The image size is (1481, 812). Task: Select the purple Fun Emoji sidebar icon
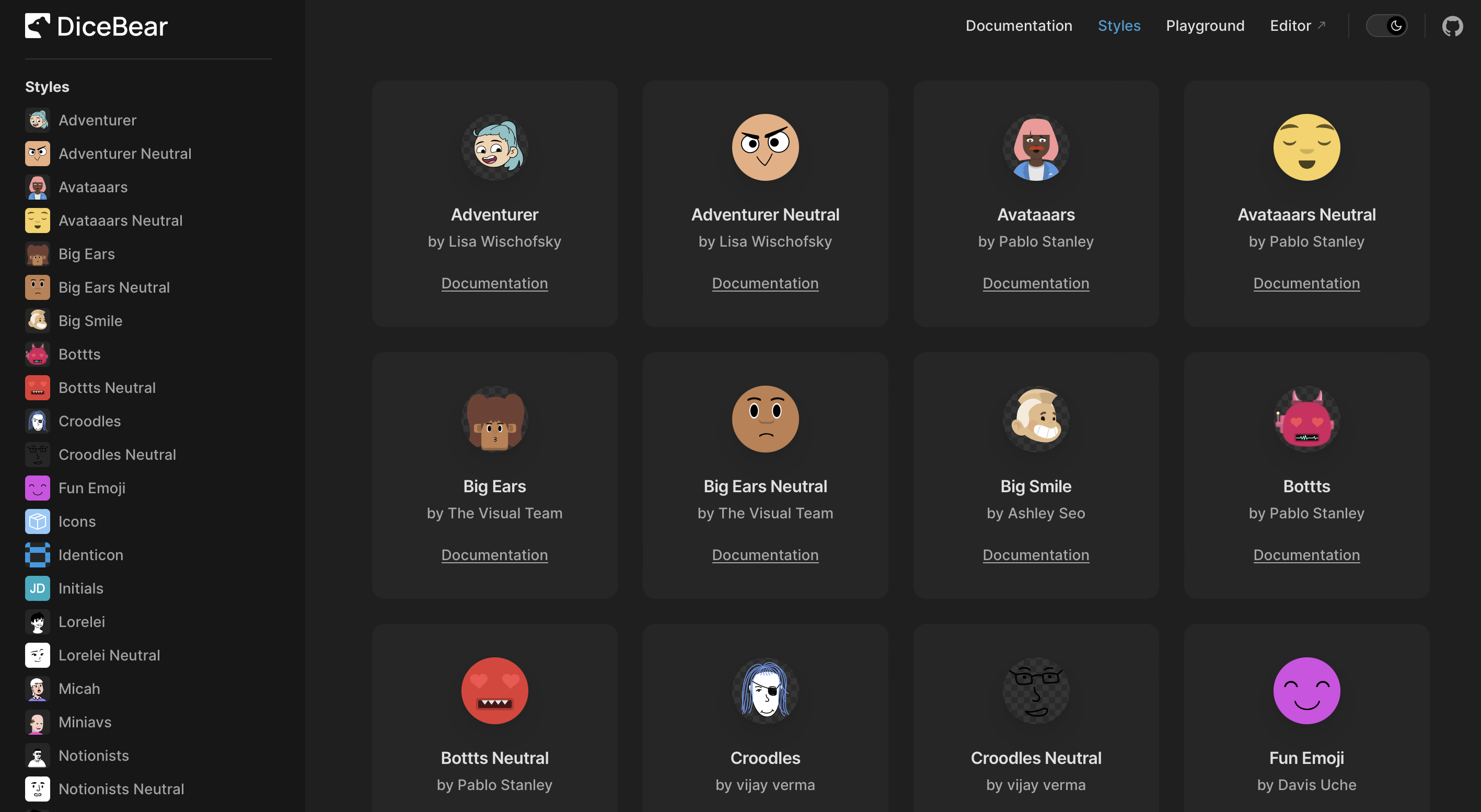38,488
